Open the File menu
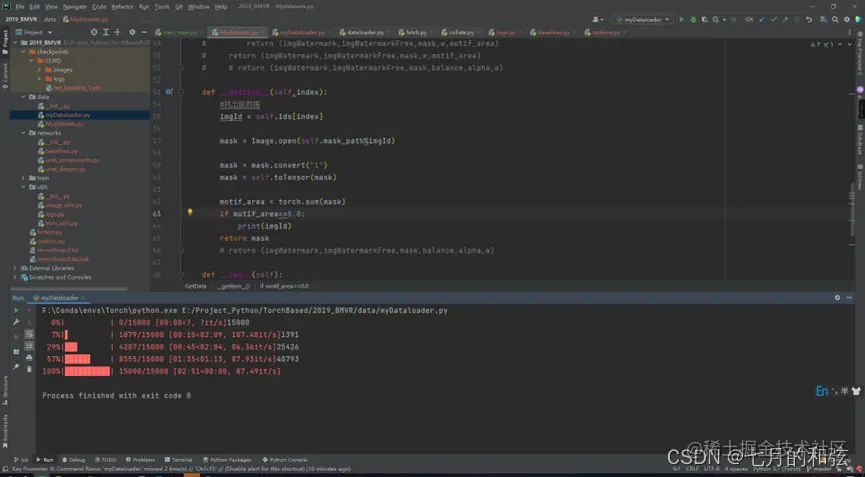865x477 pixels. 20,7
